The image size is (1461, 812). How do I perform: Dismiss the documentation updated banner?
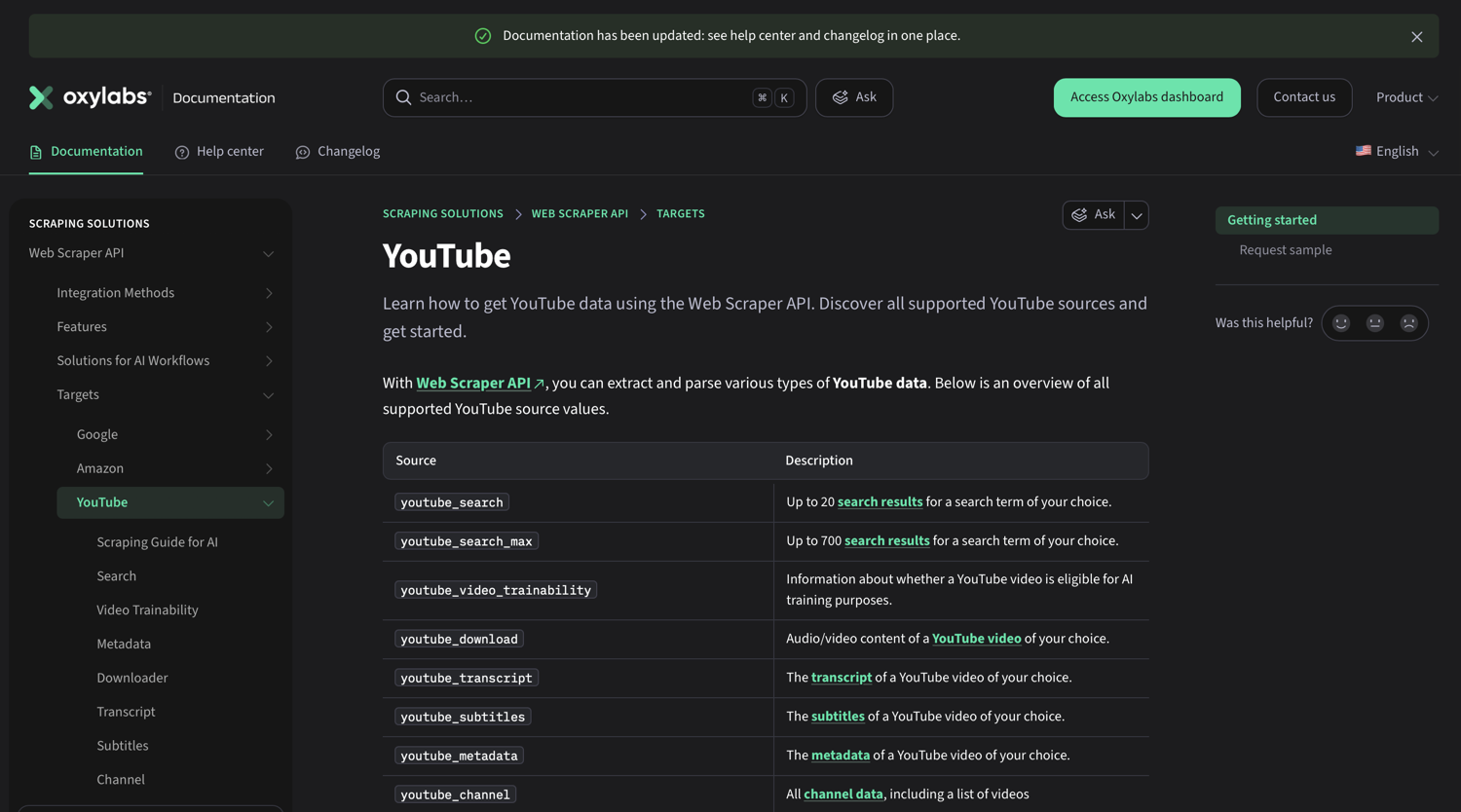click(x=1416, y=37)
